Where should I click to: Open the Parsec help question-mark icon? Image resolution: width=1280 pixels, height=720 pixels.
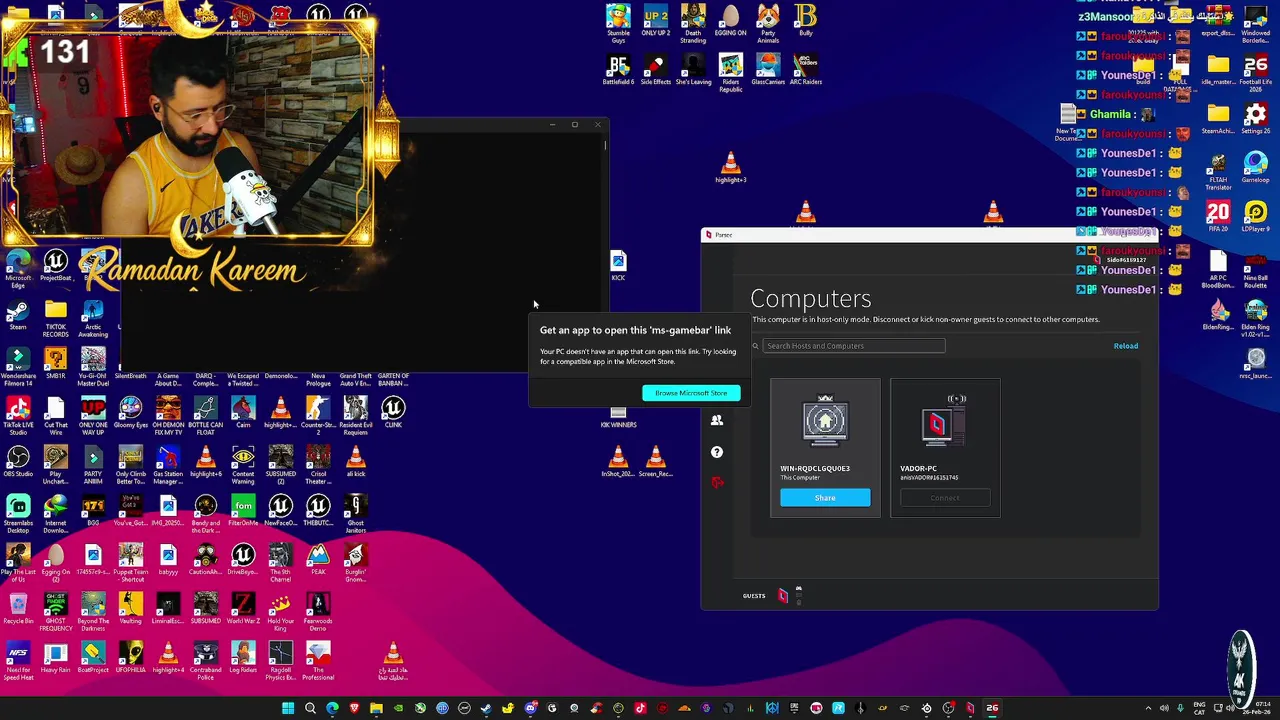tap(717, 452)
